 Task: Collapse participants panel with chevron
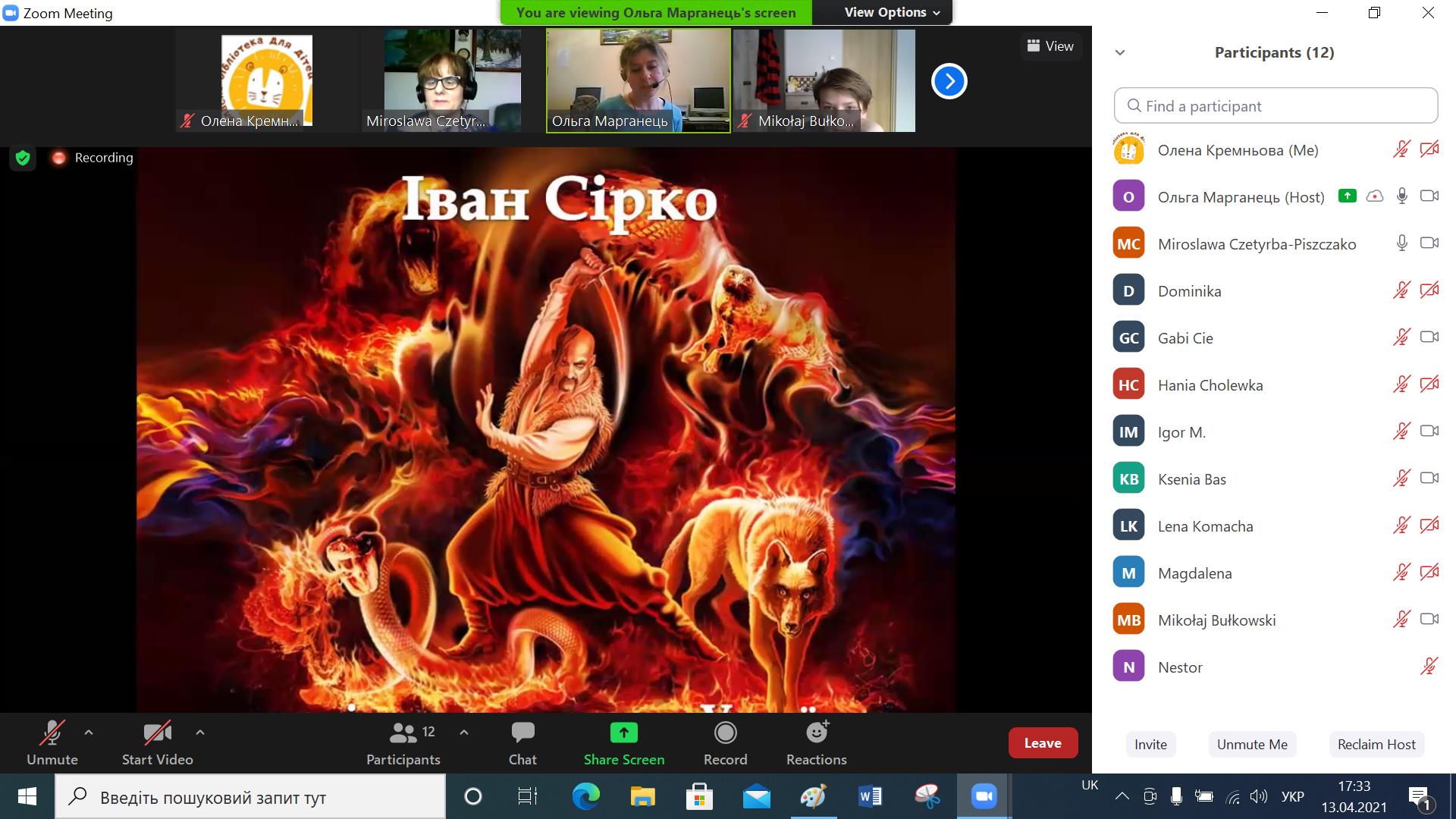coord(1120,52)
